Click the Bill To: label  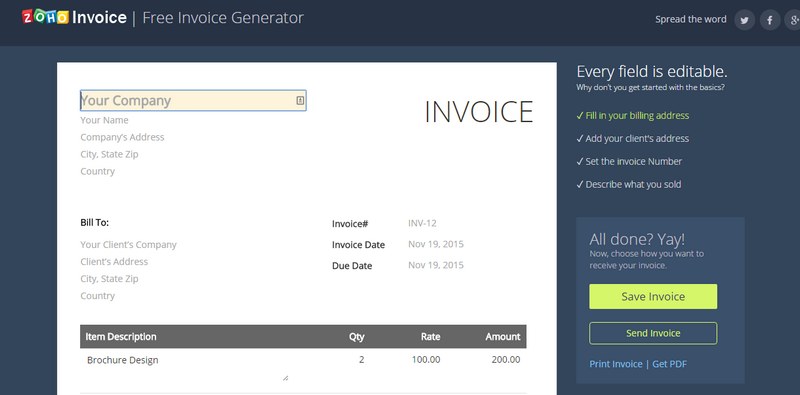point(94,223)
